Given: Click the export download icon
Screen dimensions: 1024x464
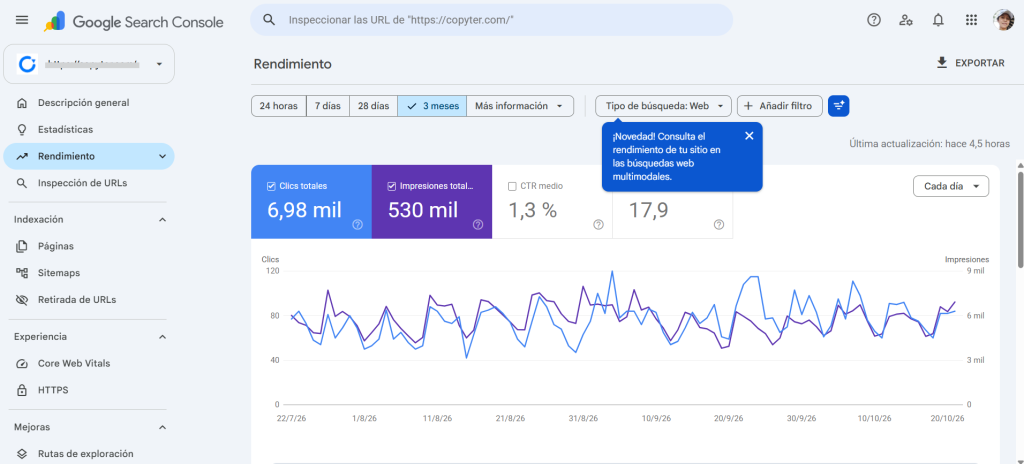Looking at the screenshot, I should (x=942, y=63).
